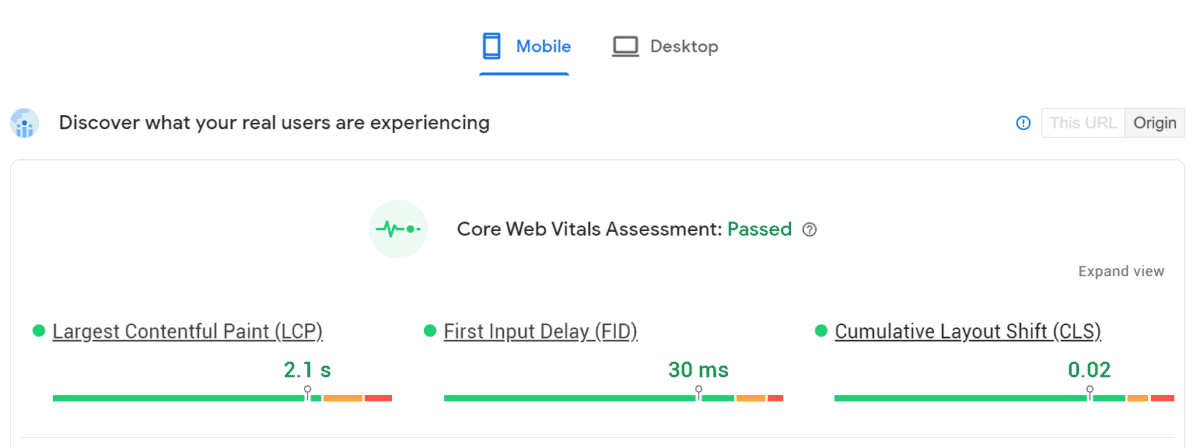Click the real users chart icon
1200x448 pixels.
(24, 123)
